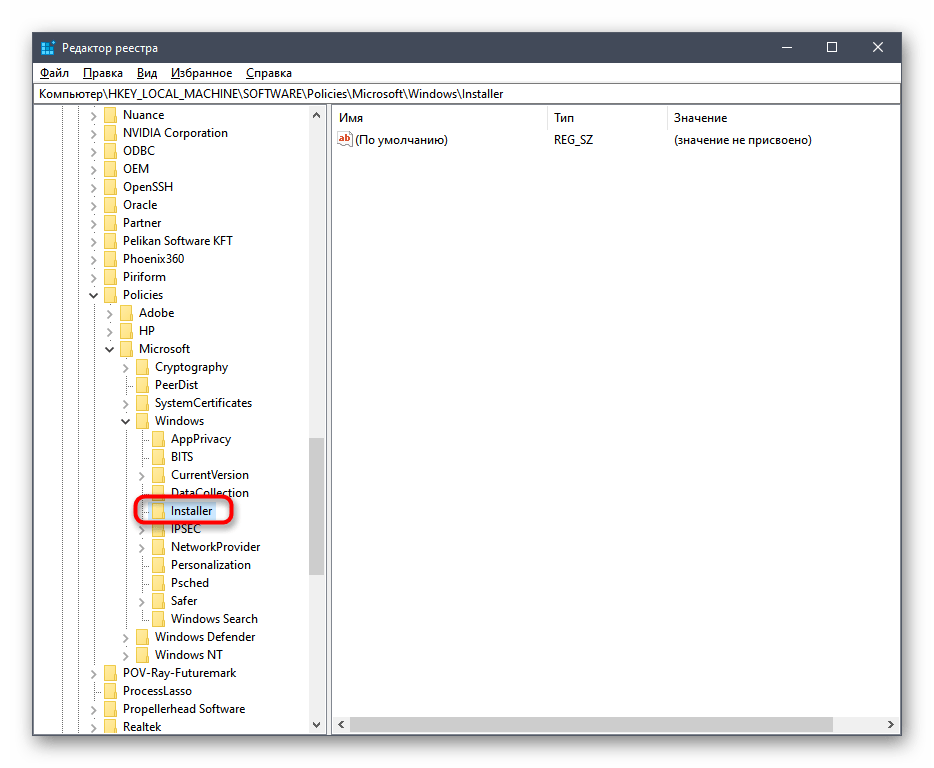The width and height of the screenshot is (934, 768).
Task: Click the Phoenix360 folder icon
Action: coord(110,259)
